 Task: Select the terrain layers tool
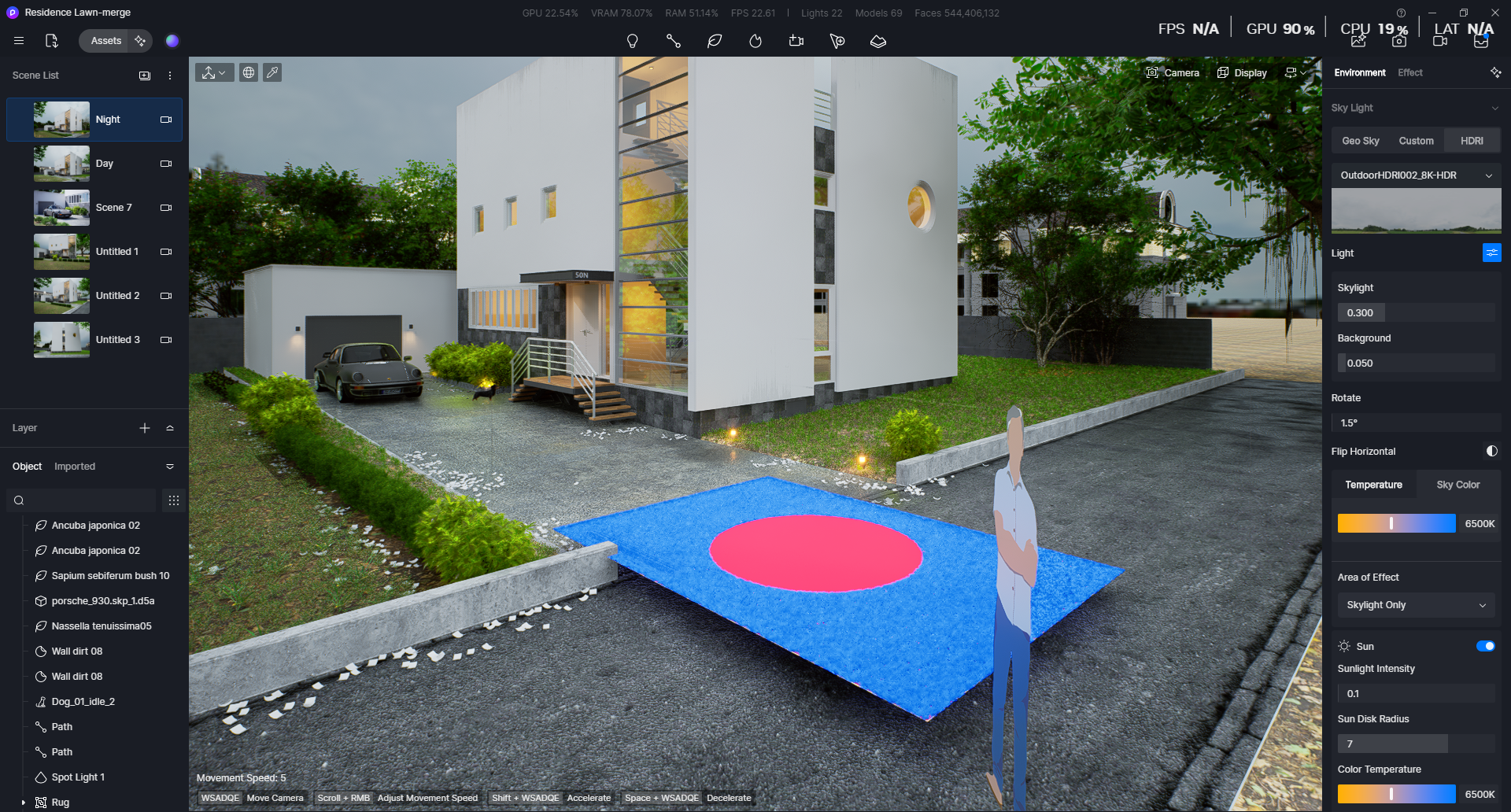[878, 41]
